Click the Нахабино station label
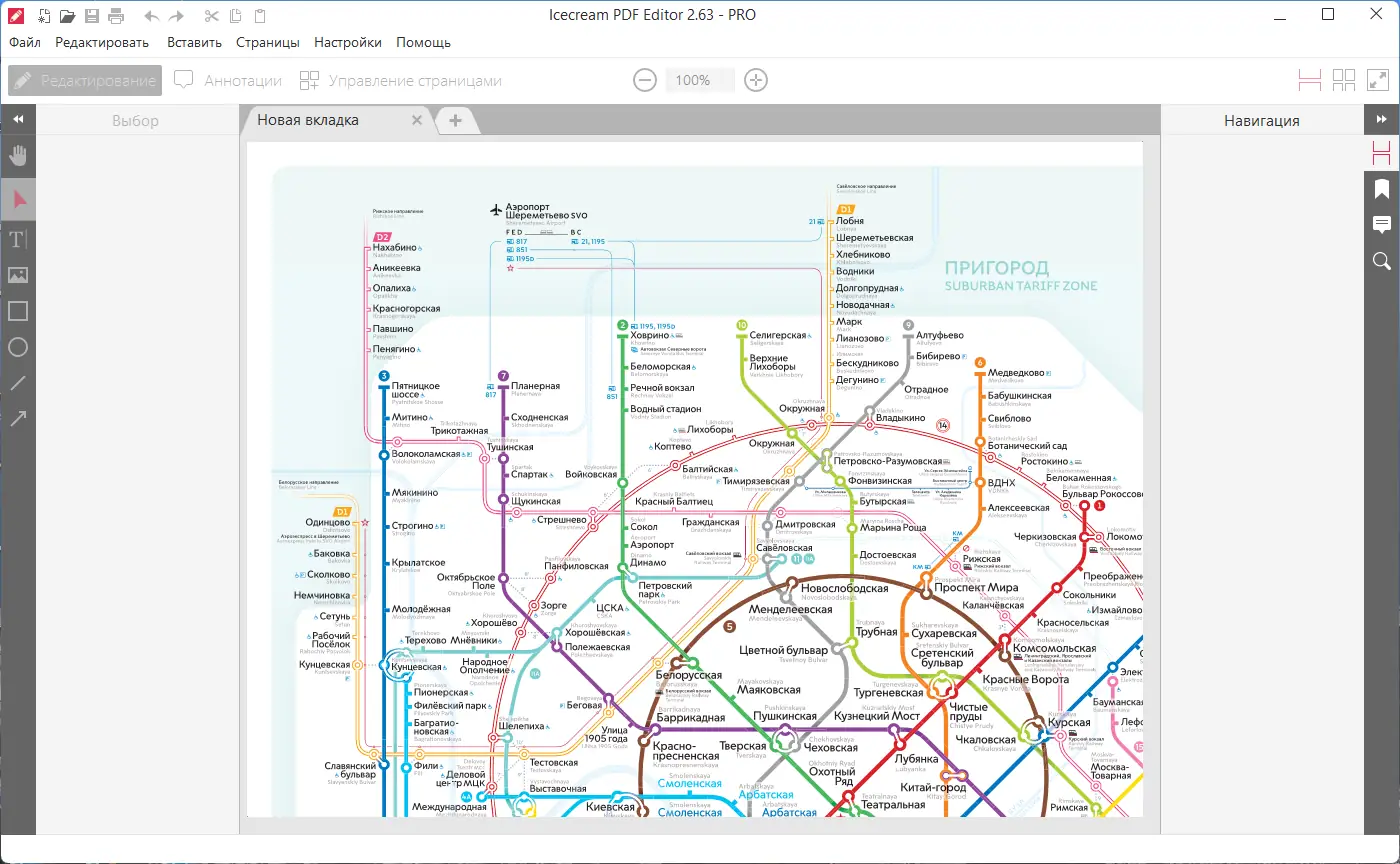Image resolution: width=1400 pixels, height=864 pixels. [x=394, y=246]
